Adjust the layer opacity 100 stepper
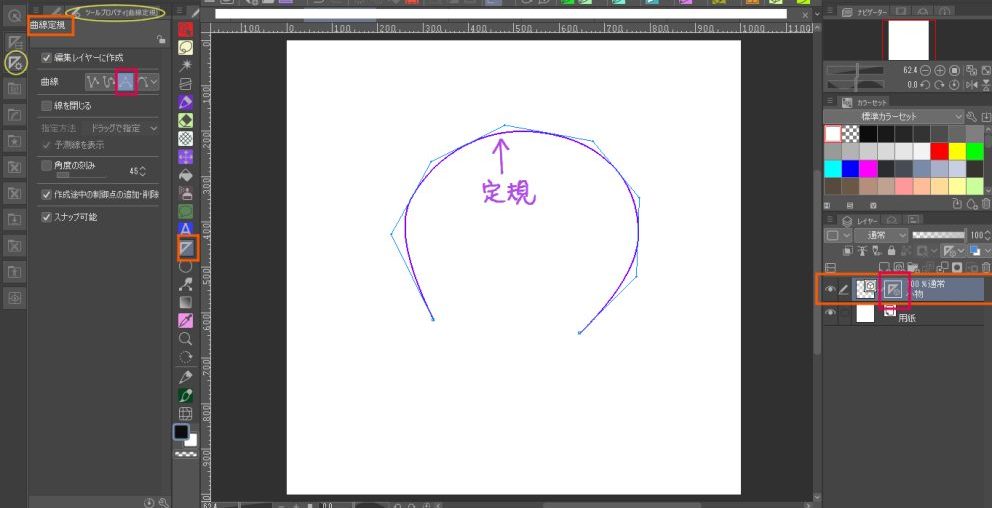This screenshot has width=992, height=508. (x=989, y=235)
